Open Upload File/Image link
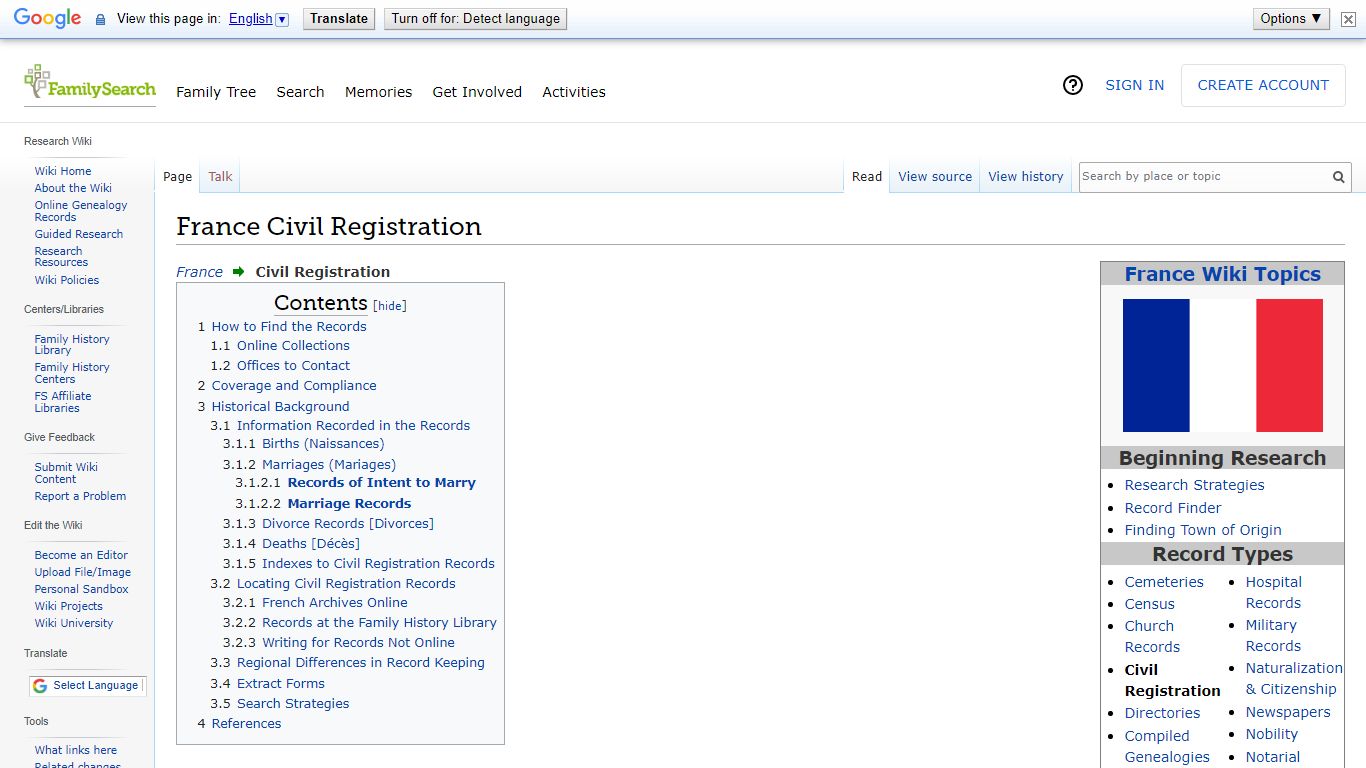Image resolution: width=1366 pixels, height=768 pixels. 83,572
